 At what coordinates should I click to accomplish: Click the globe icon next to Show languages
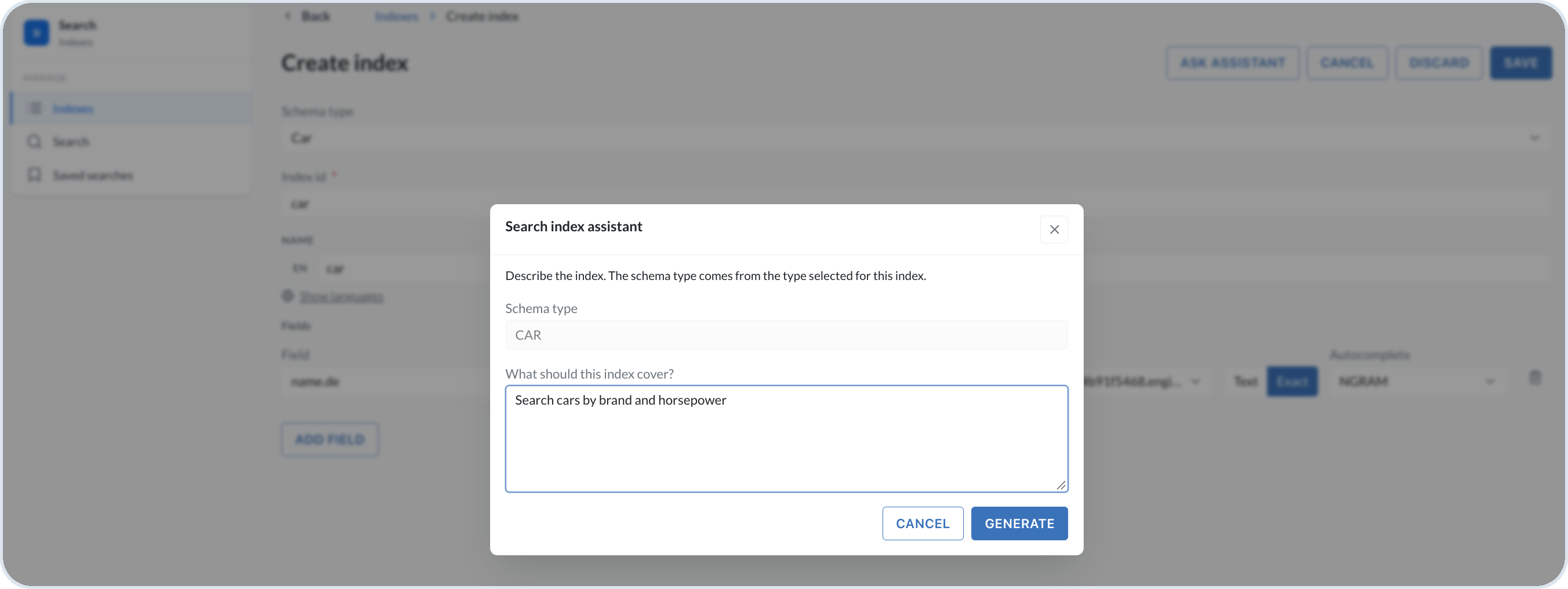(x=288, y=296)
